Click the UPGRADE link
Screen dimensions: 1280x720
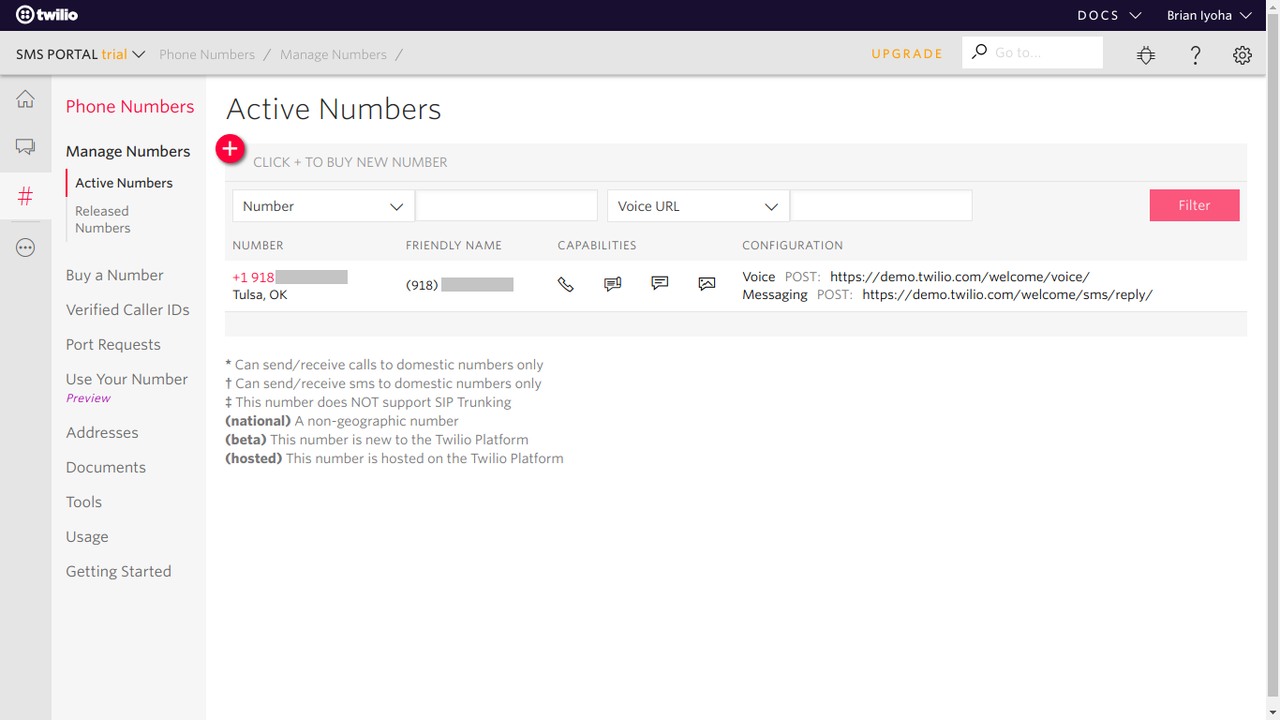(x=907, y=54)
